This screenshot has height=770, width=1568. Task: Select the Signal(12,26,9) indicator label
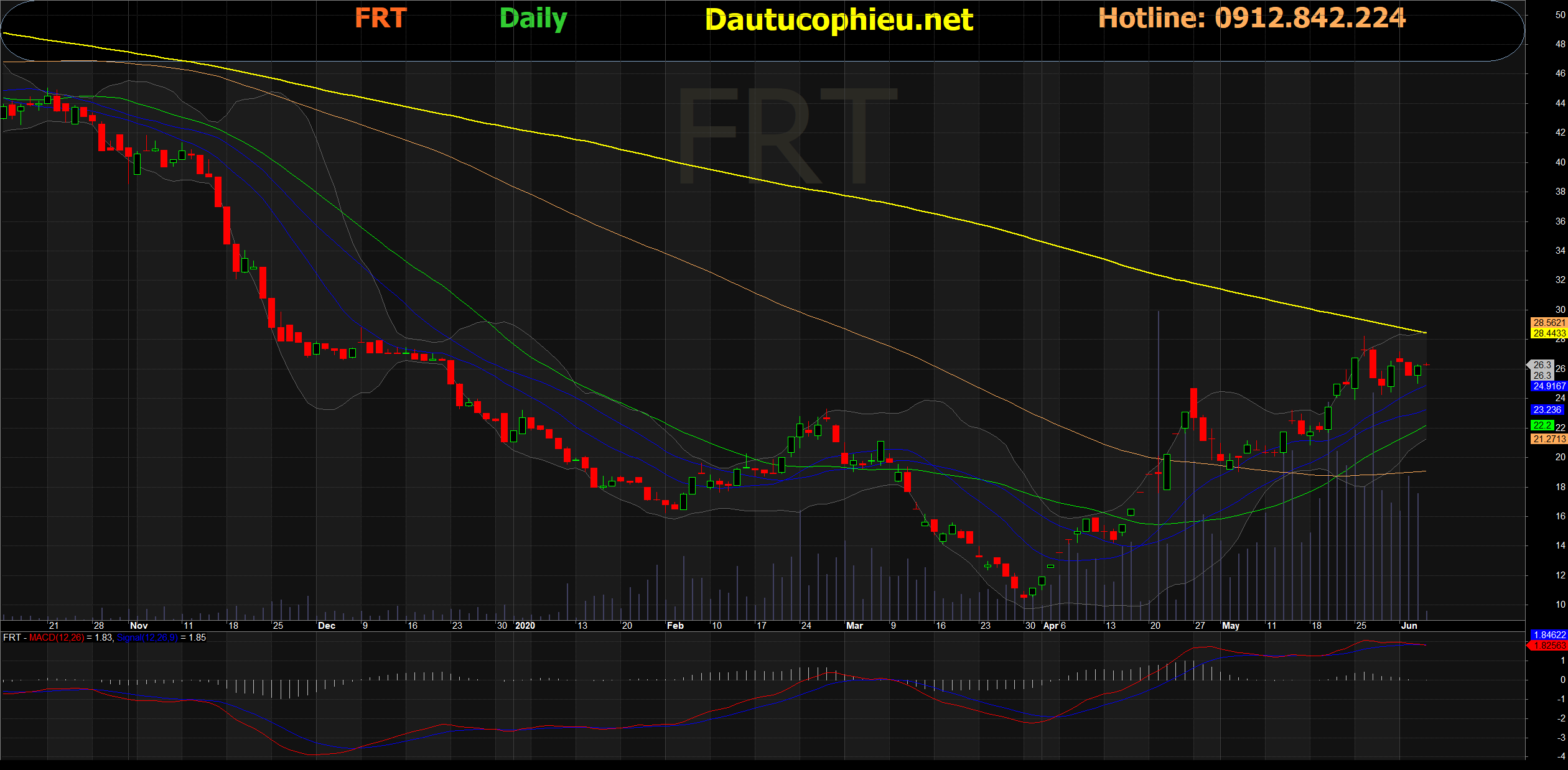tap(147, 638)
